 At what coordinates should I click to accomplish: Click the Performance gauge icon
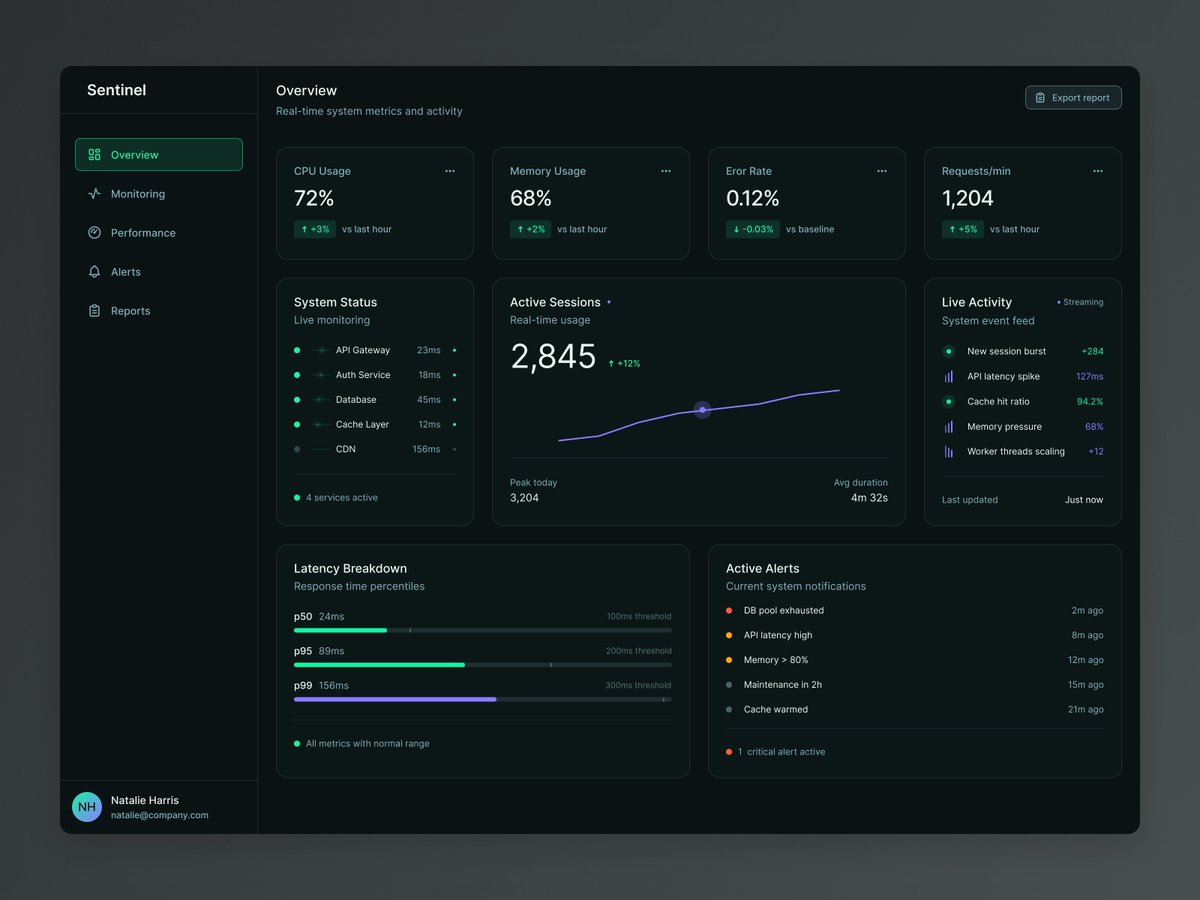[95, 233]
